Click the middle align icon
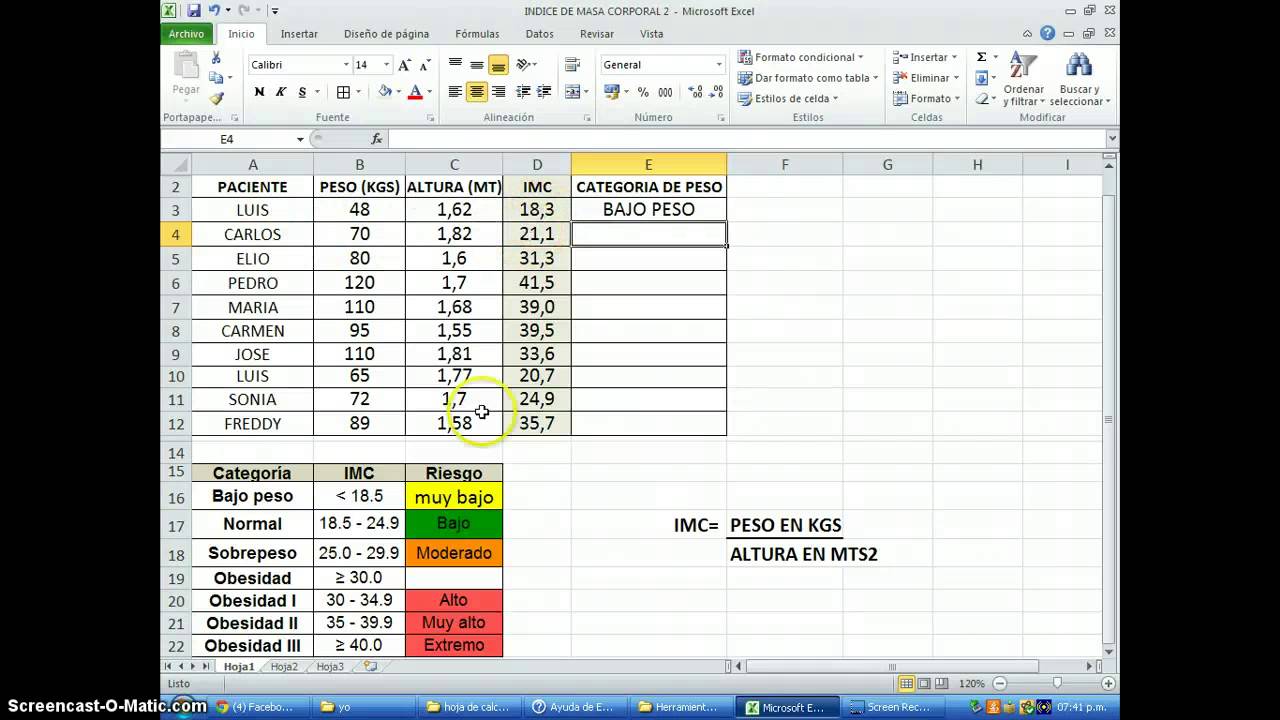Screen dimensions: 1280x720 pos(477,65)
